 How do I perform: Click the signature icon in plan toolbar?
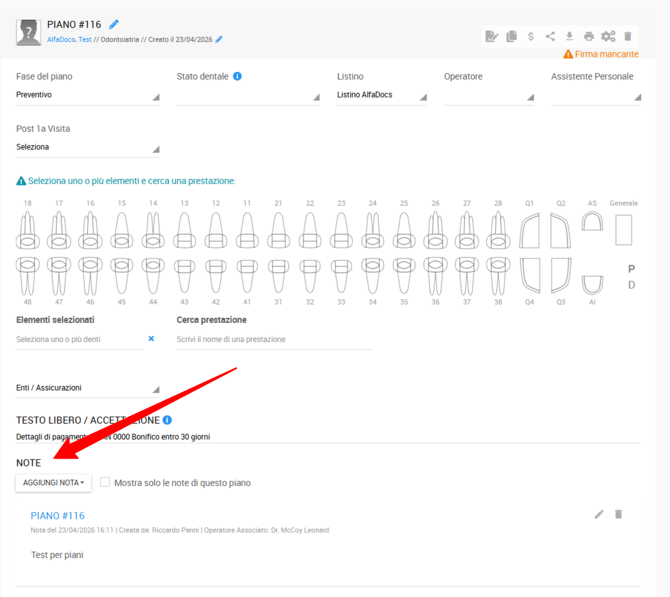(x=492, y=37)
